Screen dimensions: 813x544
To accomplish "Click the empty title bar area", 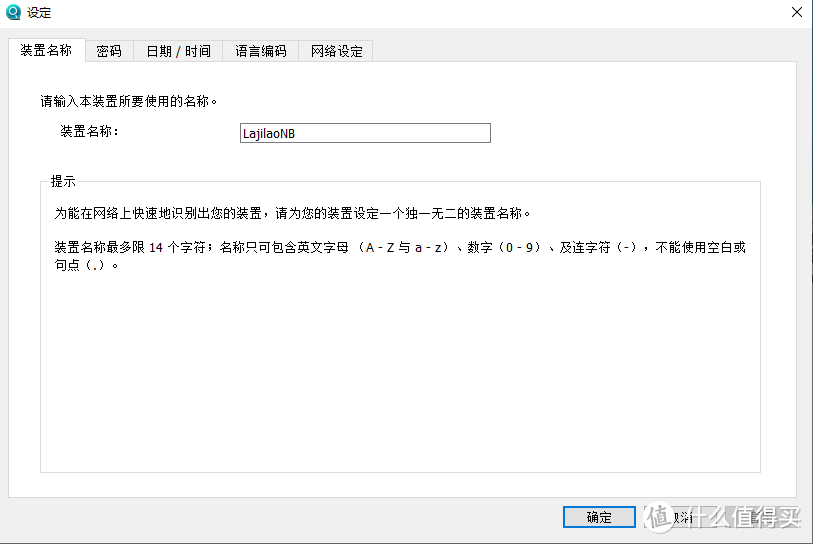I will tap(400, 13).
